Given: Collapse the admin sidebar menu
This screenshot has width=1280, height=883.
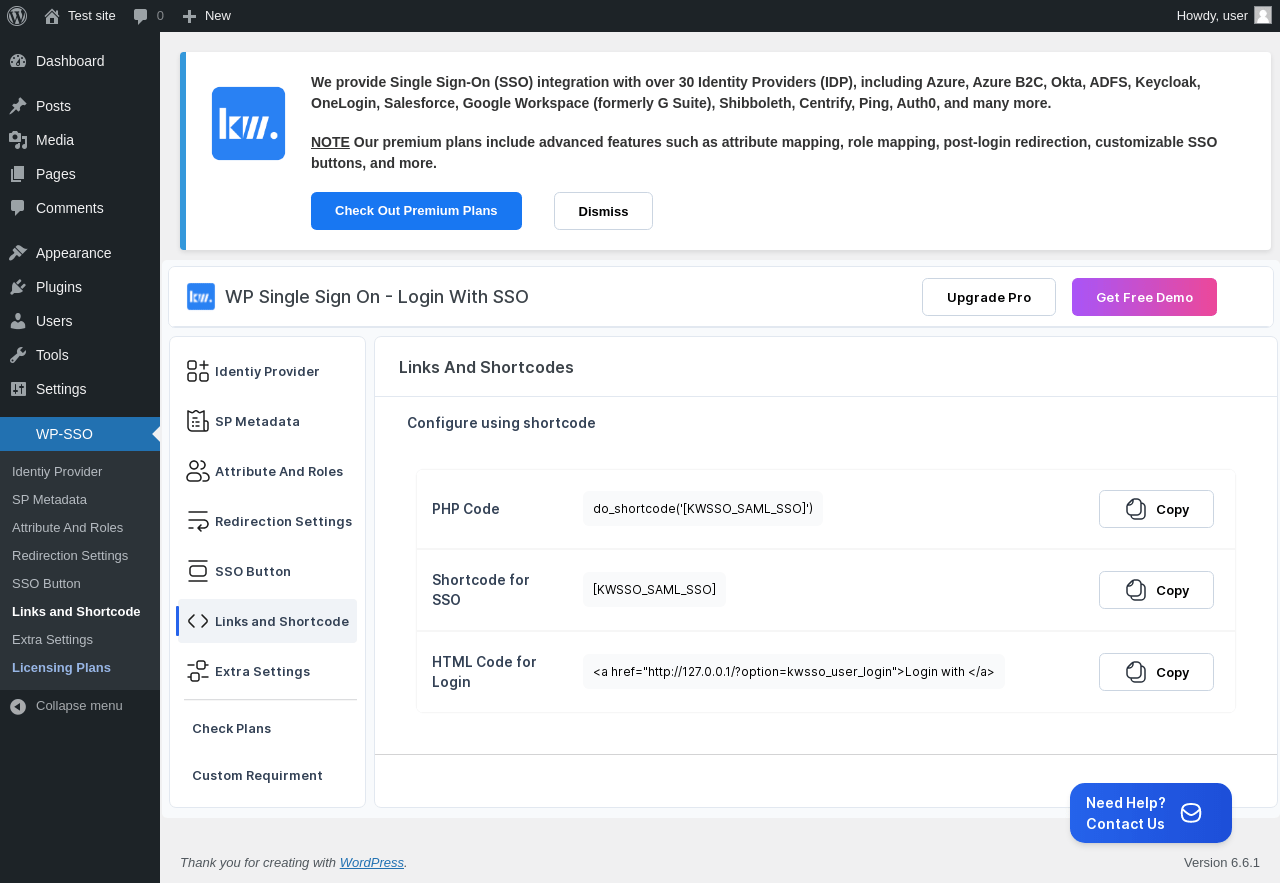Looking at the screenshot, I should point(66,706).
